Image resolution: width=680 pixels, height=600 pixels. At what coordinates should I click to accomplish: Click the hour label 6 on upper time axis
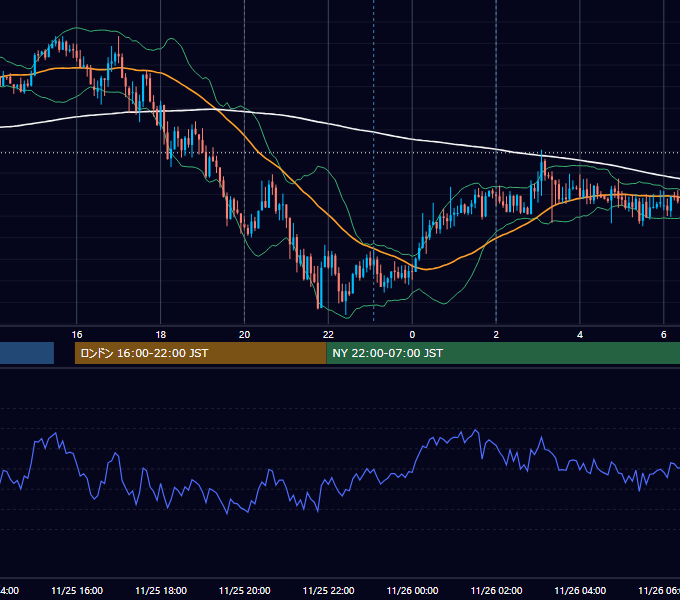(664, 335)
